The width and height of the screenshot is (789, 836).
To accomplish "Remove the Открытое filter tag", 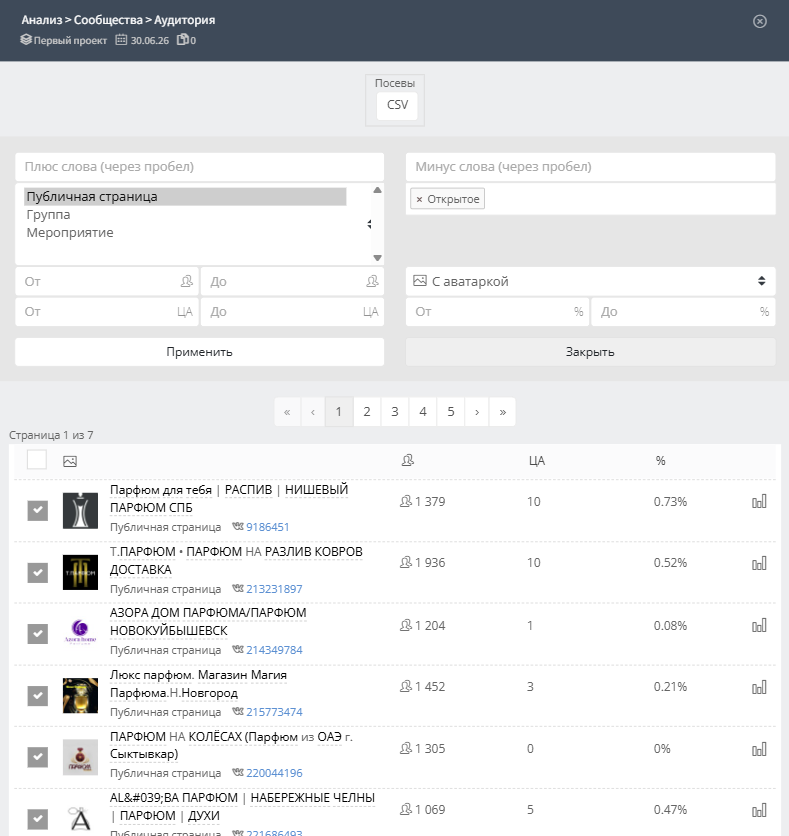I will click(419, 199).
